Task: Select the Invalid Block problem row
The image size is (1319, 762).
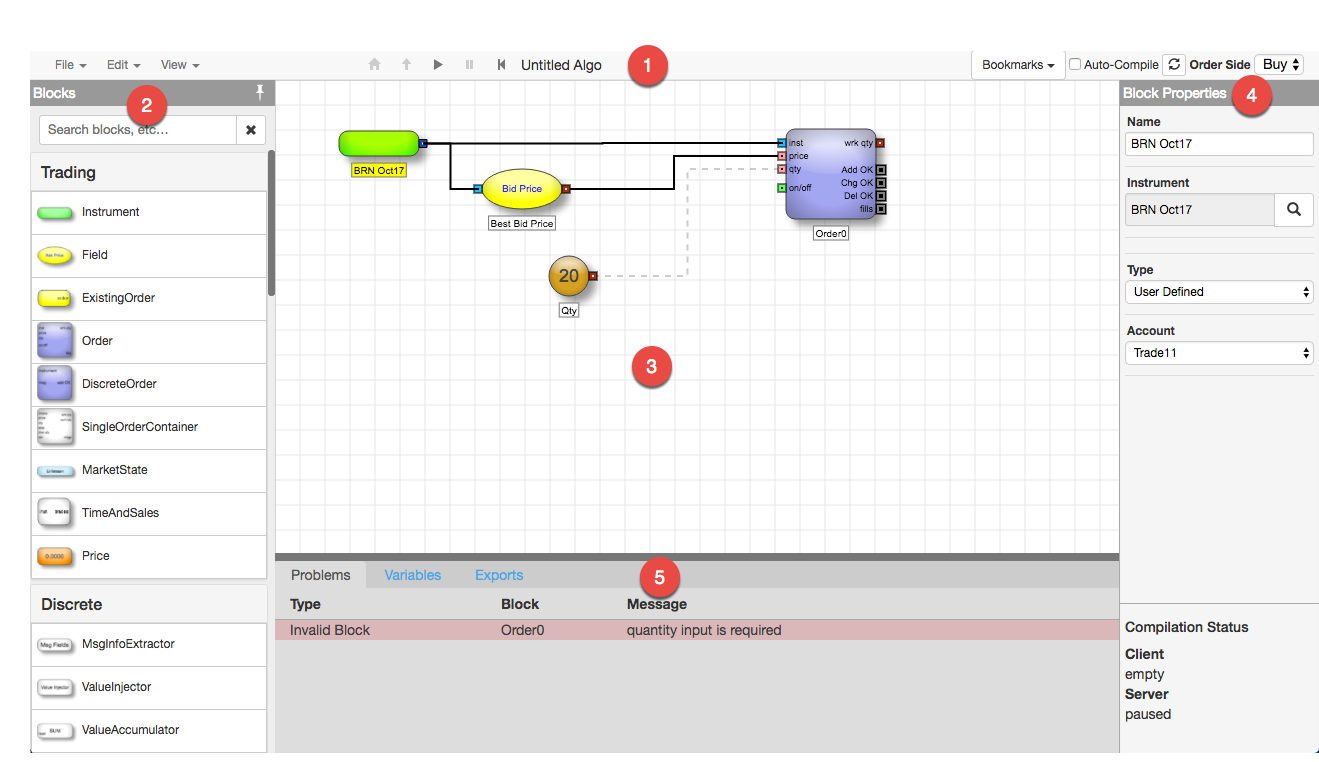Action: coord(697,630)
